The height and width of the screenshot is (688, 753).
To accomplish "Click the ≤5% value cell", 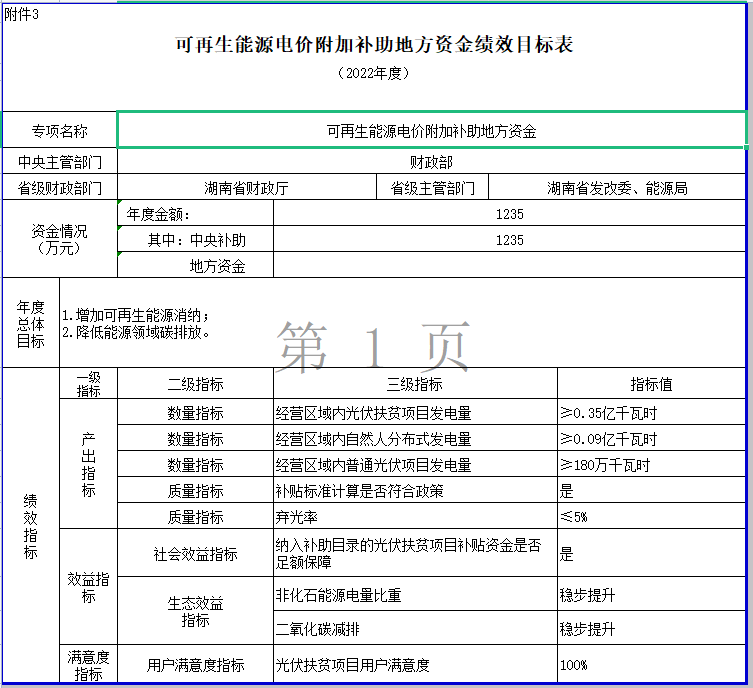I will coord(651,517).
